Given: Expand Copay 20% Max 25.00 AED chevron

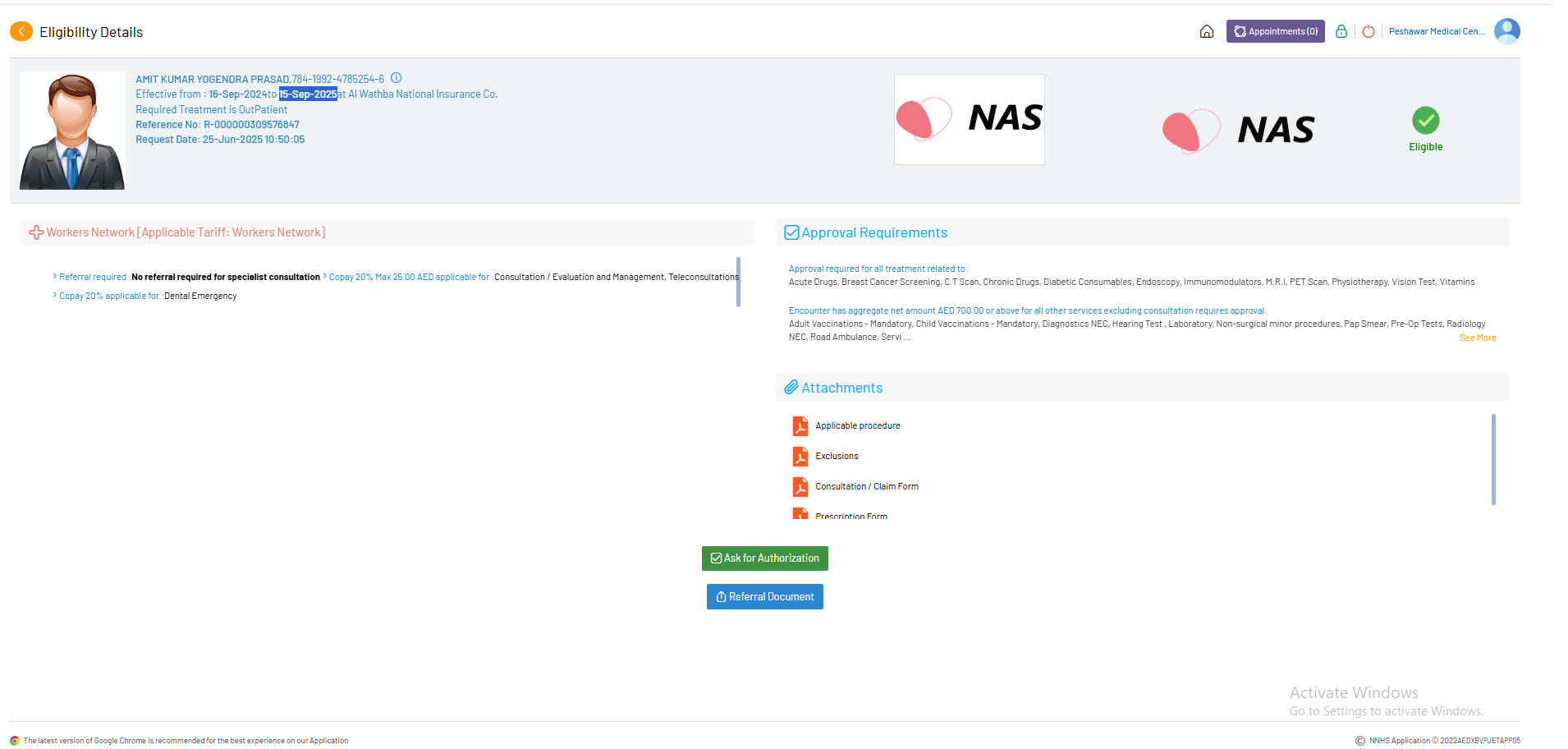Looking at the screenshot, I should pyautogui.click(x=324, y=277).
